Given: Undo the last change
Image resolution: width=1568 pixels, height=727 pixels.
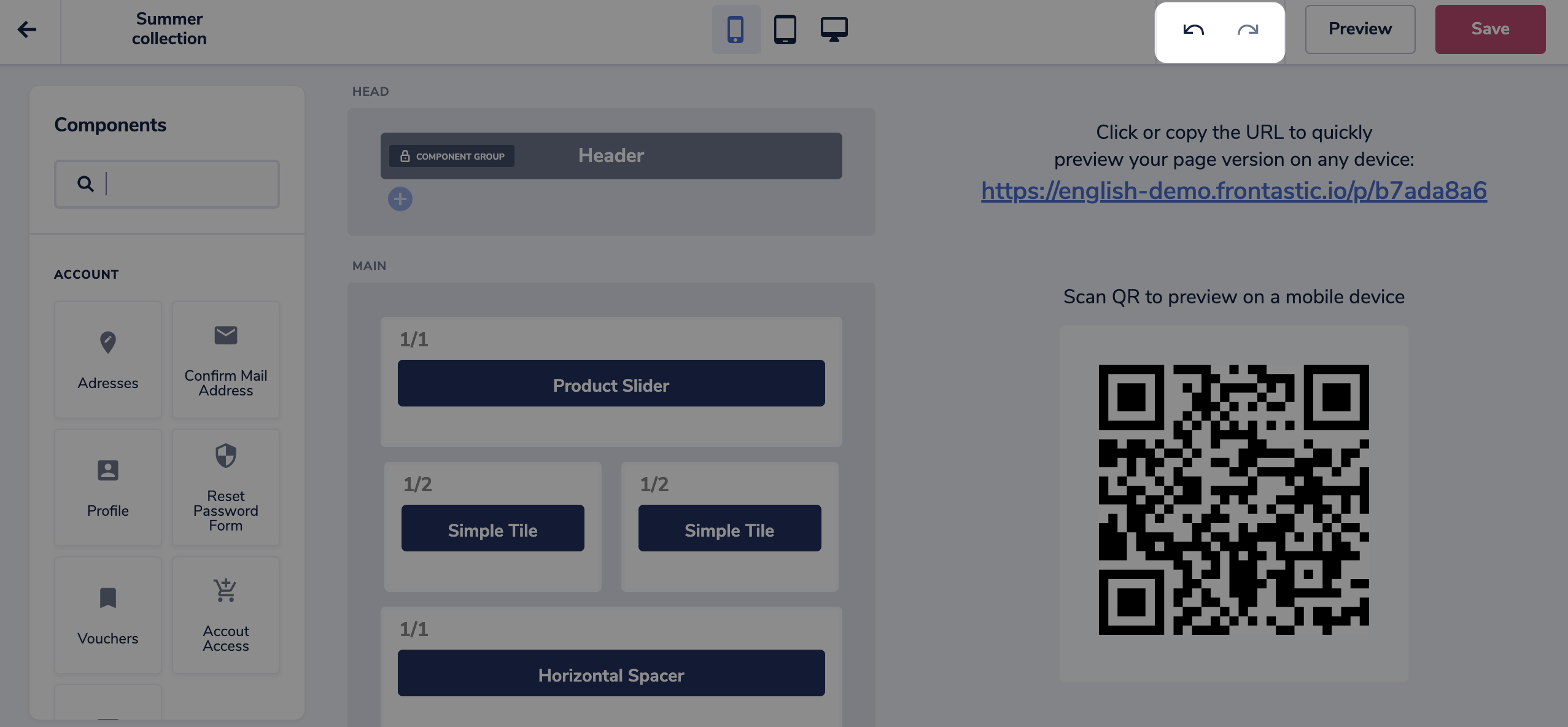Looking at the screenshot, I should pos(1193,29).
